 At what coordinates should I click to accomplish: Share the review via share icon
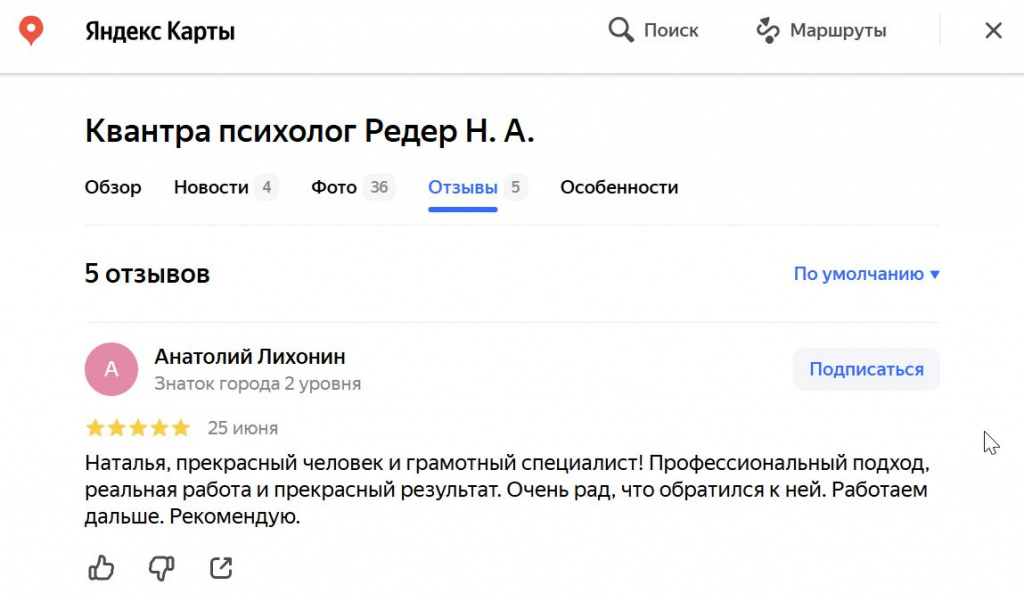click(x=220, y=567)
